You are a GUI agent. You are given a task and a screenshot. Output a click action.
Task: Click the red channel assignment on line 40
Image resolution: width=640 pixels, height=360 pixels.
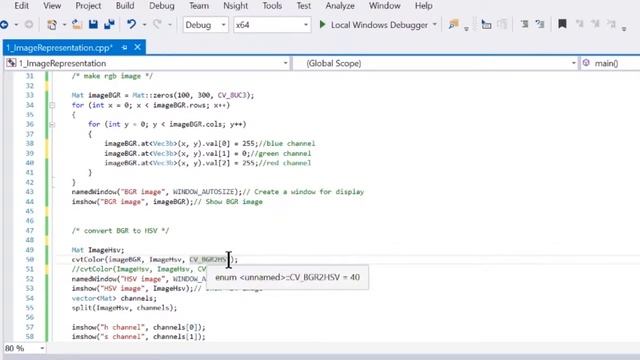click(x=208, y=163)
